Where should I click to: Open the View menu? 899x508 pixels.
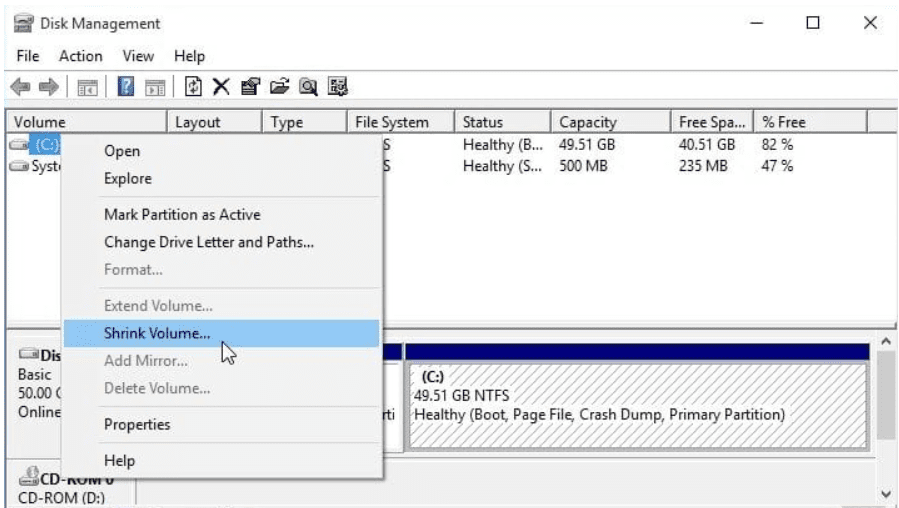point(138,56)
